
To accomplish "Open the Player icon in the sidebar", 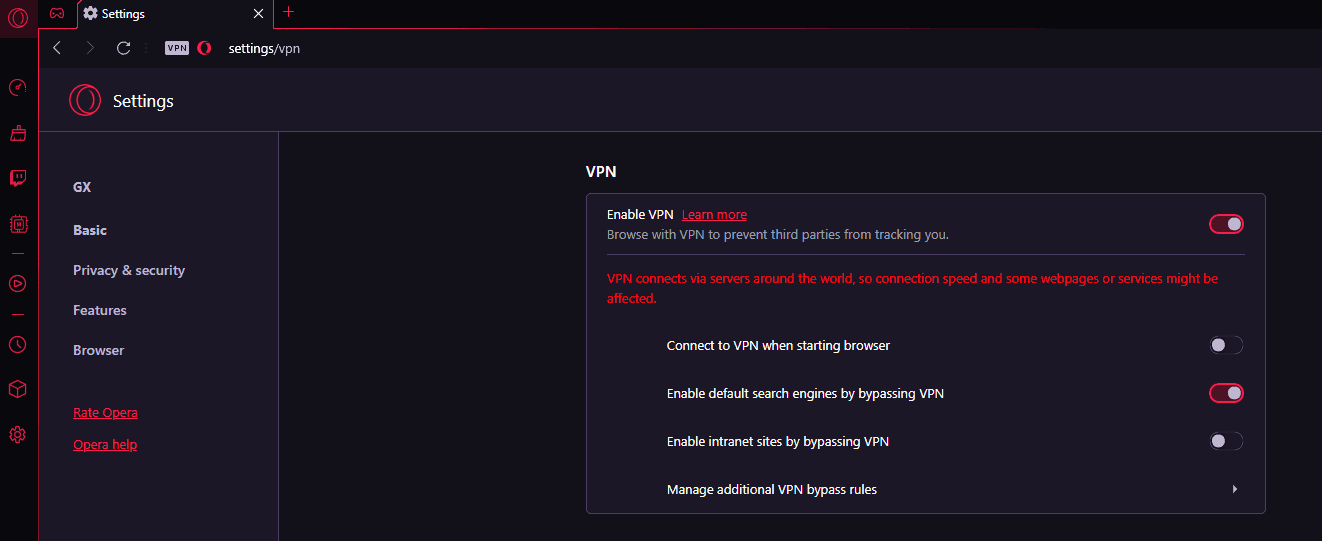I will coord(17,283).
